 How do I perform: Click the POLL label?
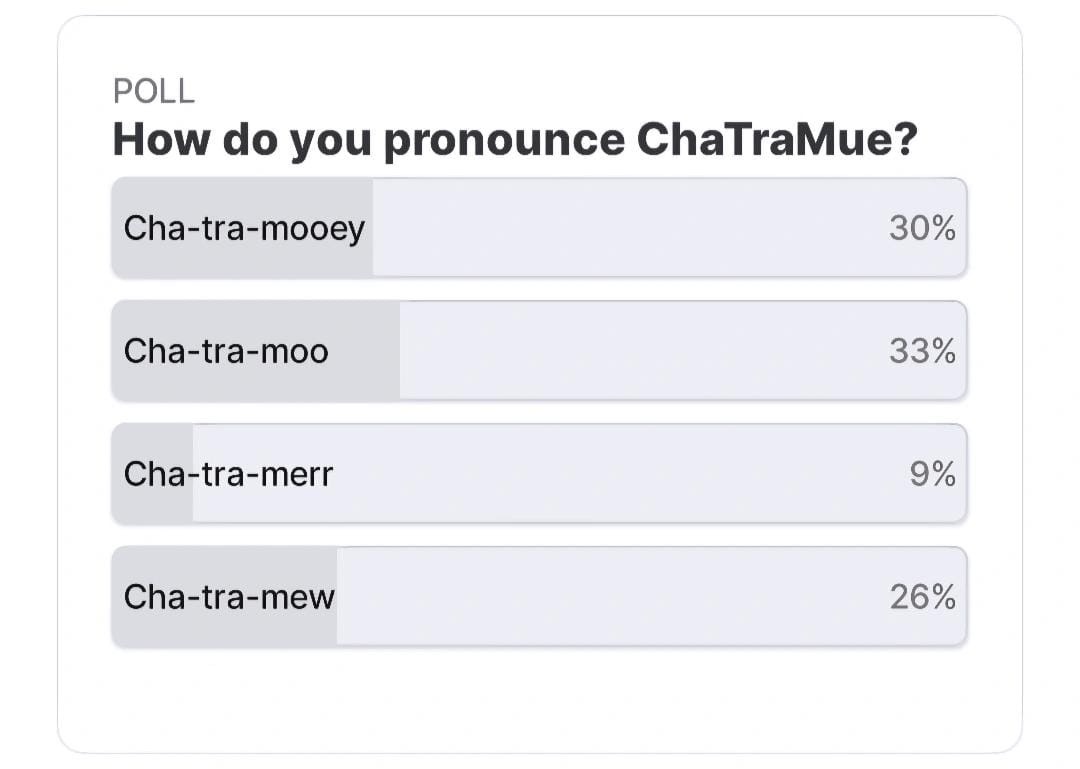pos(154,91)
